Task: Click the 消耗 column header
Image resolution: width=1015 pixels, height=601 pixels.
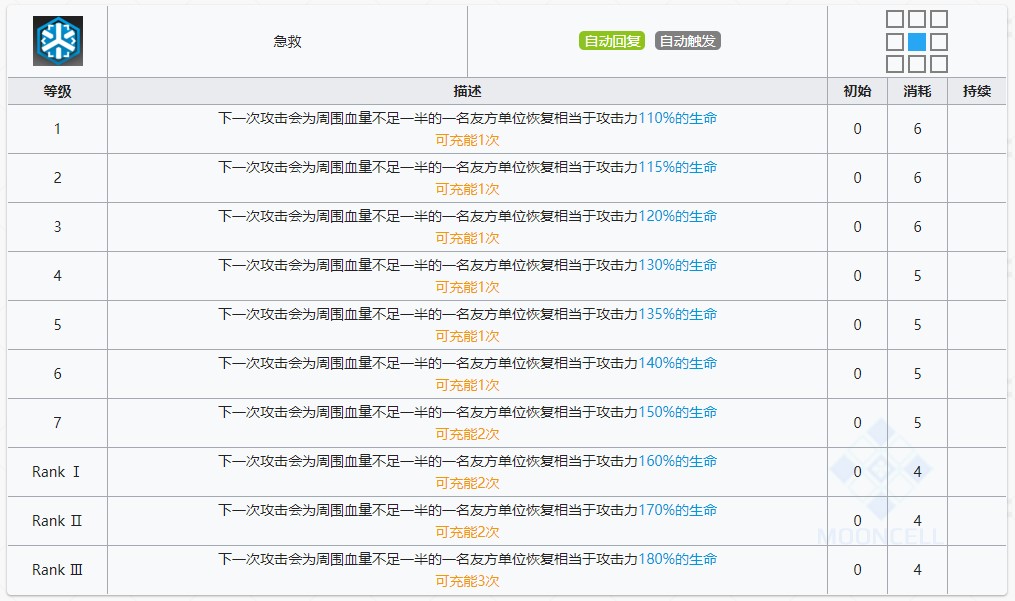Action: [x=917, y=91]
